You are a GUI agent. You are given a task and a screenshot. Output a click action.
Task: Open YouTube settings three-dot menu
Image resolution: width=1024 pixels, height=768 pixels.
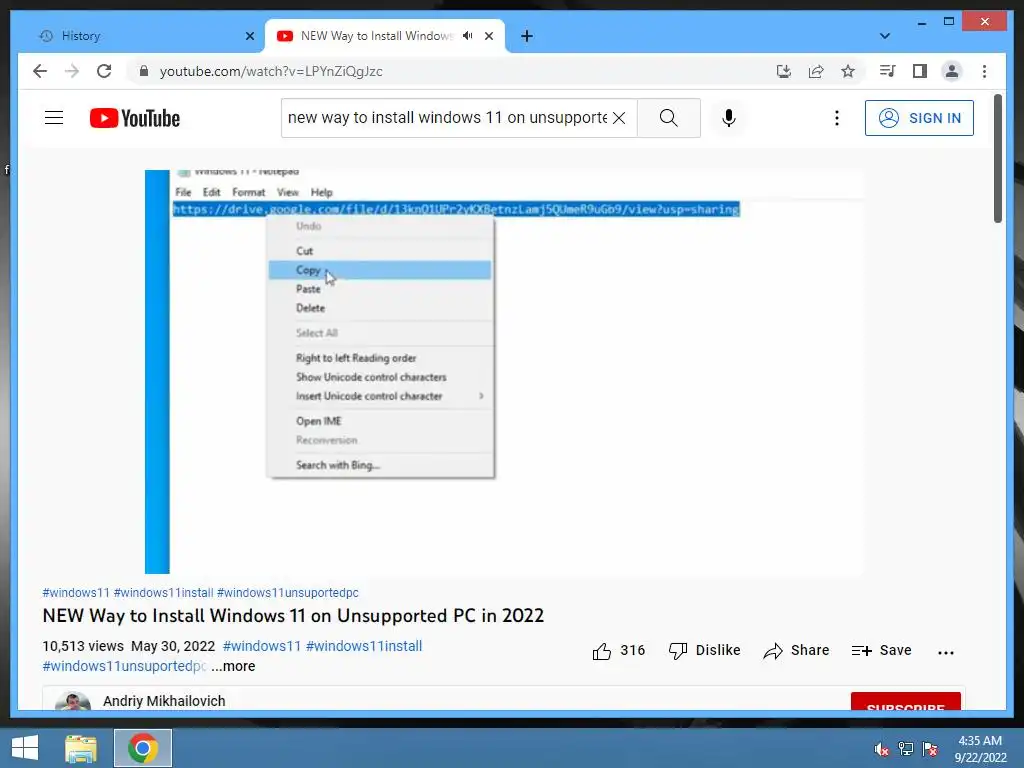[x=837, y=118]
